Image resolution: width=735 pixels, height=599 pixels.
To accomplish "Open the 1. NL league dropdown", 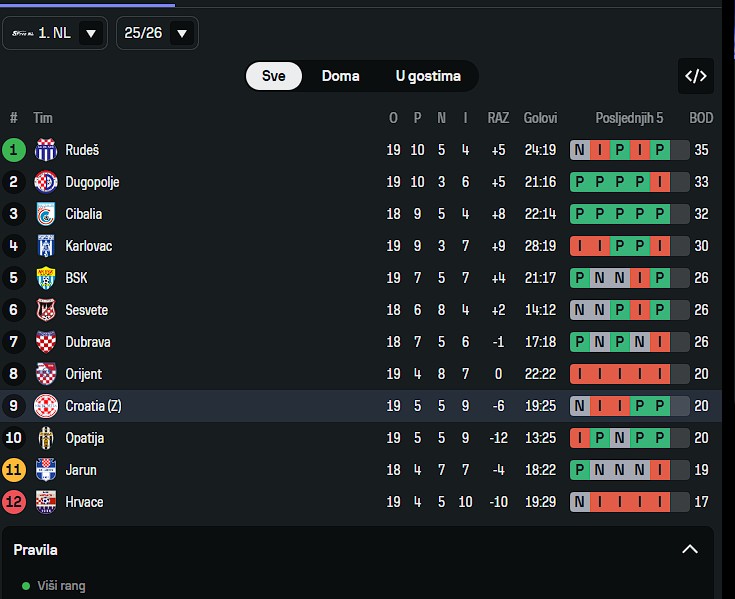I will (x=56, y=33).
